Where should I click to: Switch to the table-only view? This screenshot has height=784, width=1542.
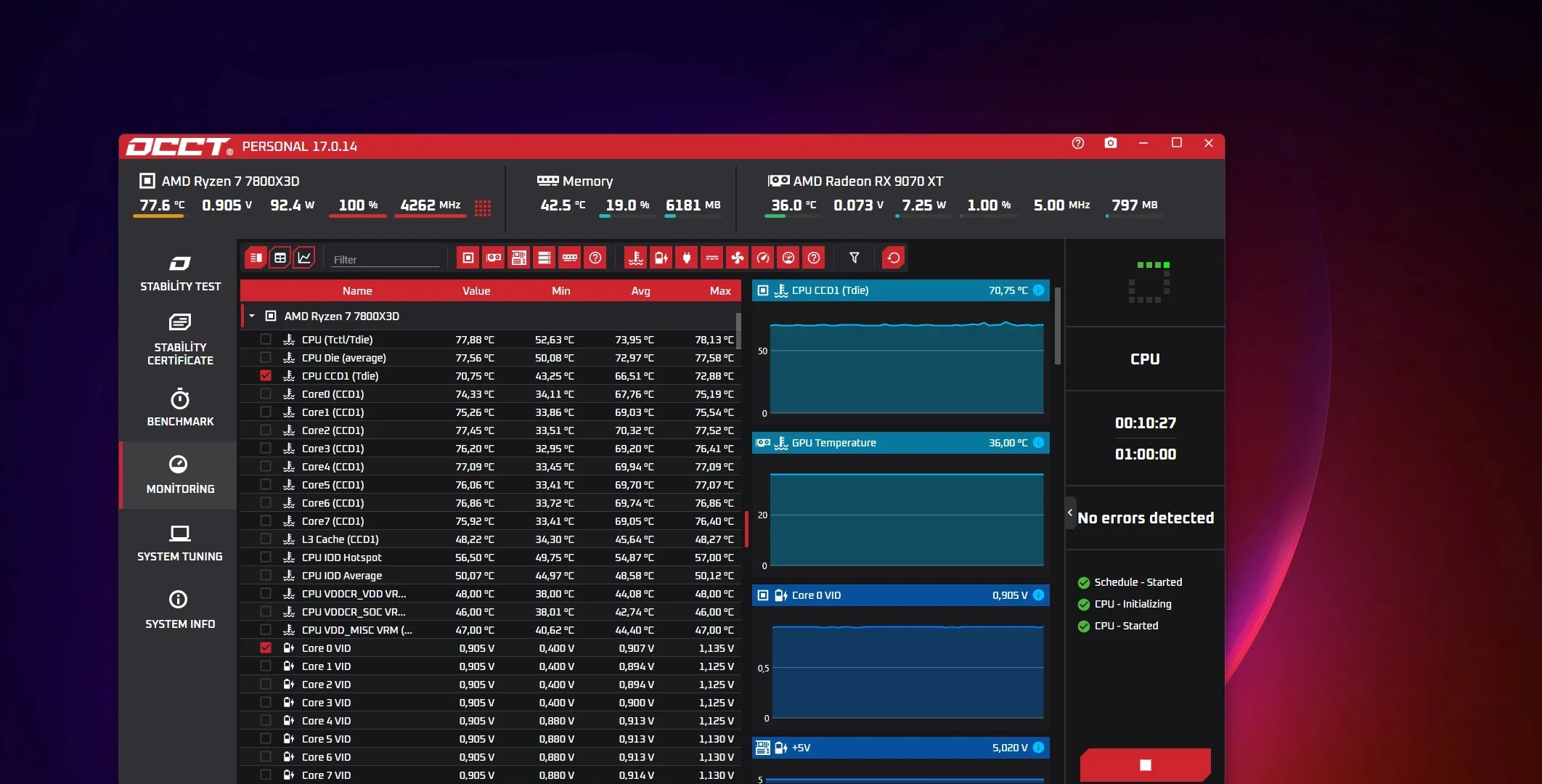tap(280, 258)
